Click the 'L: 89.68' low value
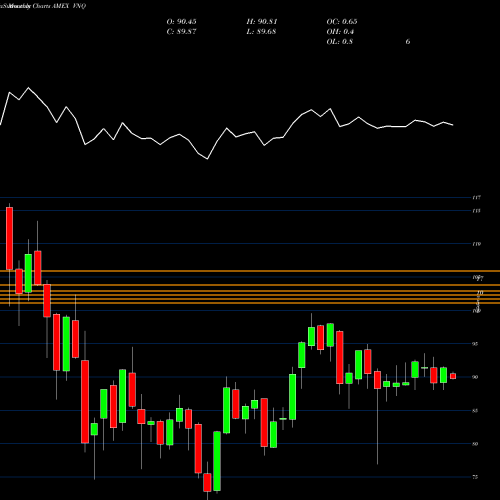The width and height of the screenshot is (500, 500). pyautogui.click(x=261, y=32)
